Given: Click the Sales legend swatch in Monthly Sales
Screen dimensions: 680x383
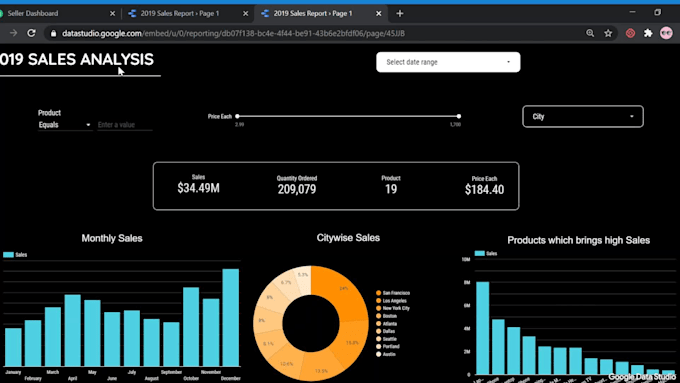Looking at the screenshot, I should pos(8,255).
